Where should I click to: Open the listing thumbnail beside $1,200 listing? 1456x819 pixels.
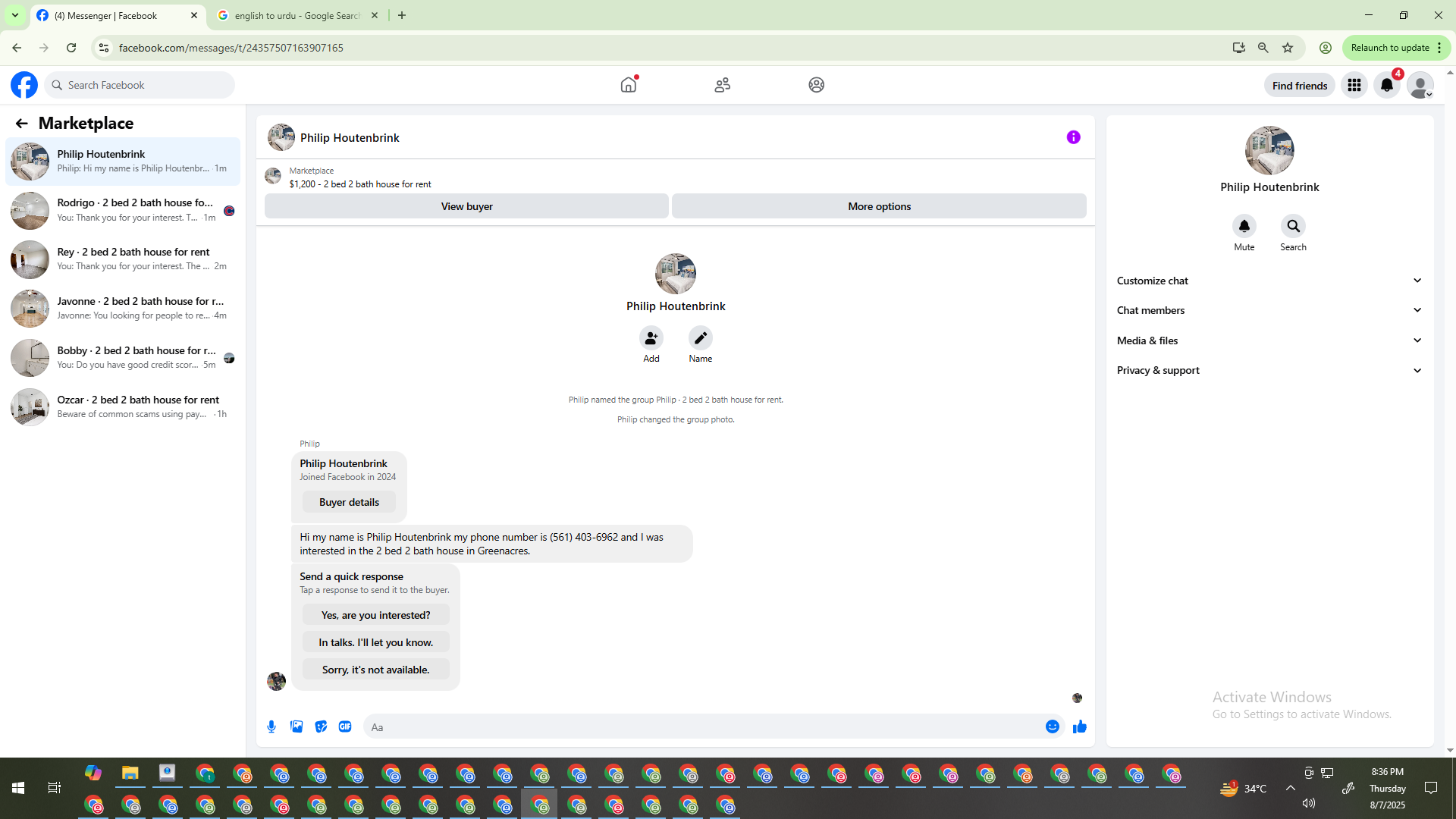273,177
